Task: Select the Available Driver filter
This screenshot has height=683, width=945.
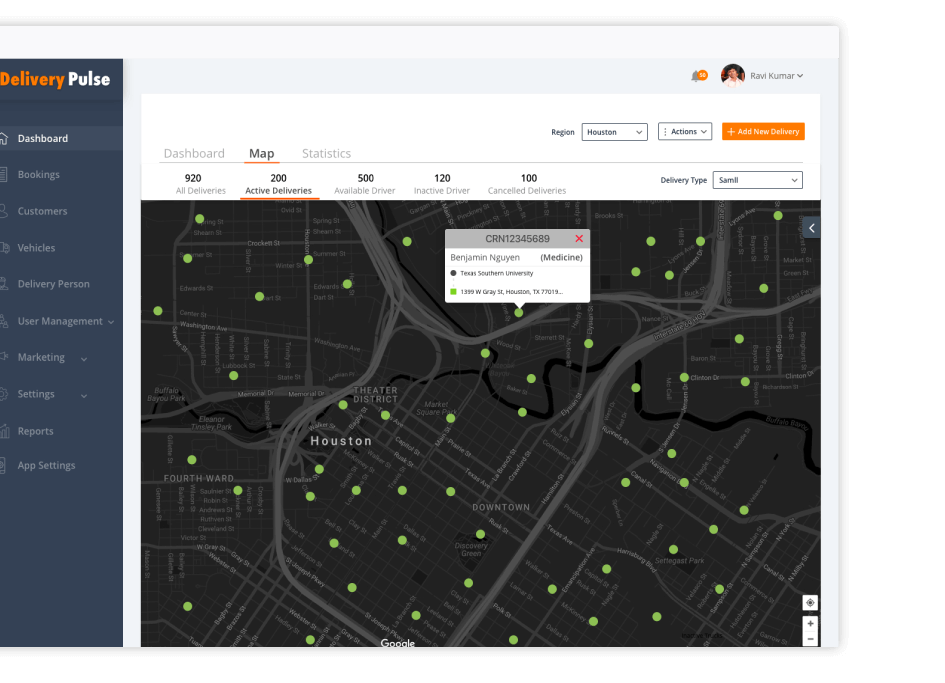Action: (365, 184)
